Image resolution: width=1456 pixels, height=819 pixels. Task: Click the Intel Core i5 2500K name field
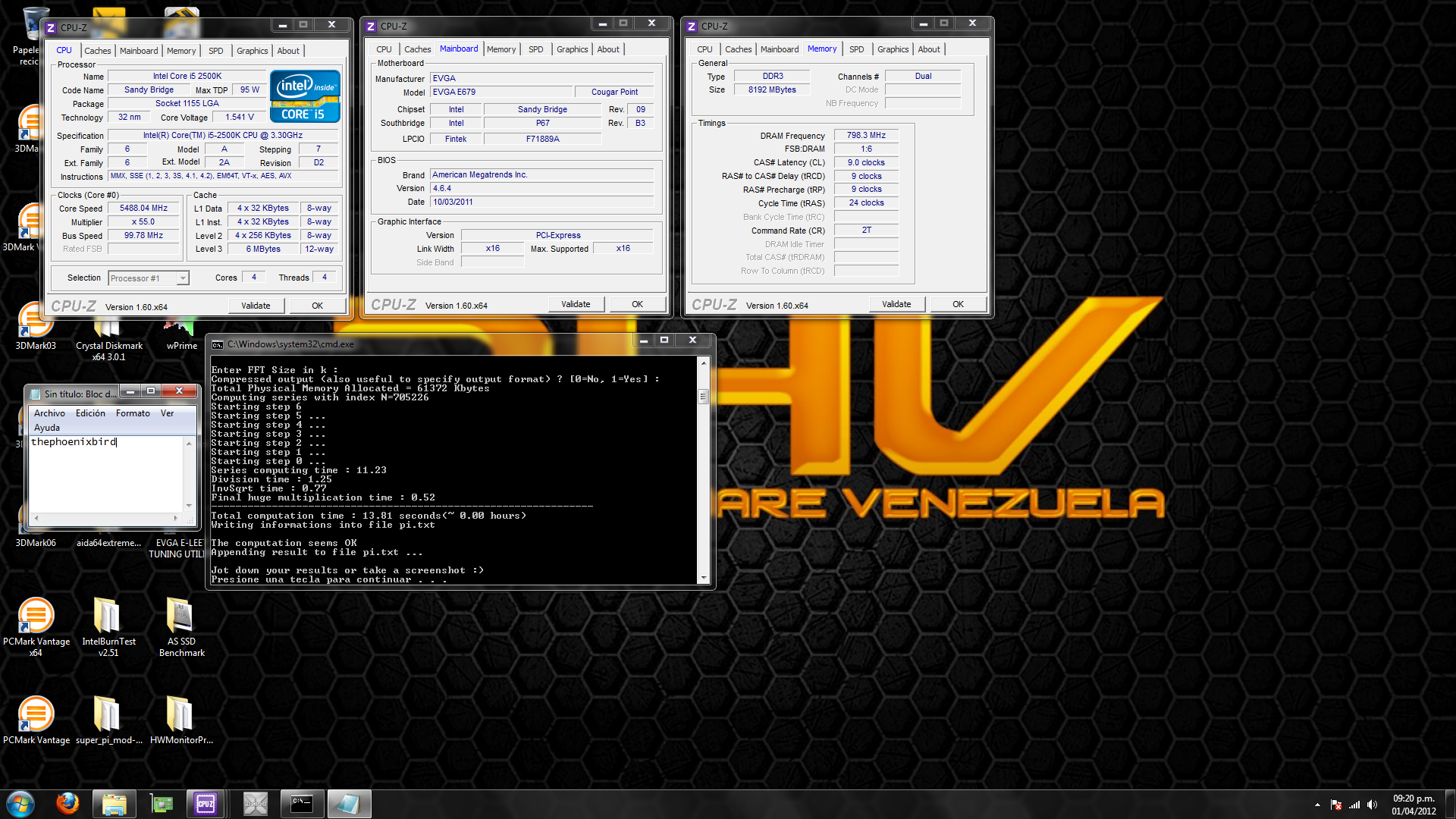point(187,76)
